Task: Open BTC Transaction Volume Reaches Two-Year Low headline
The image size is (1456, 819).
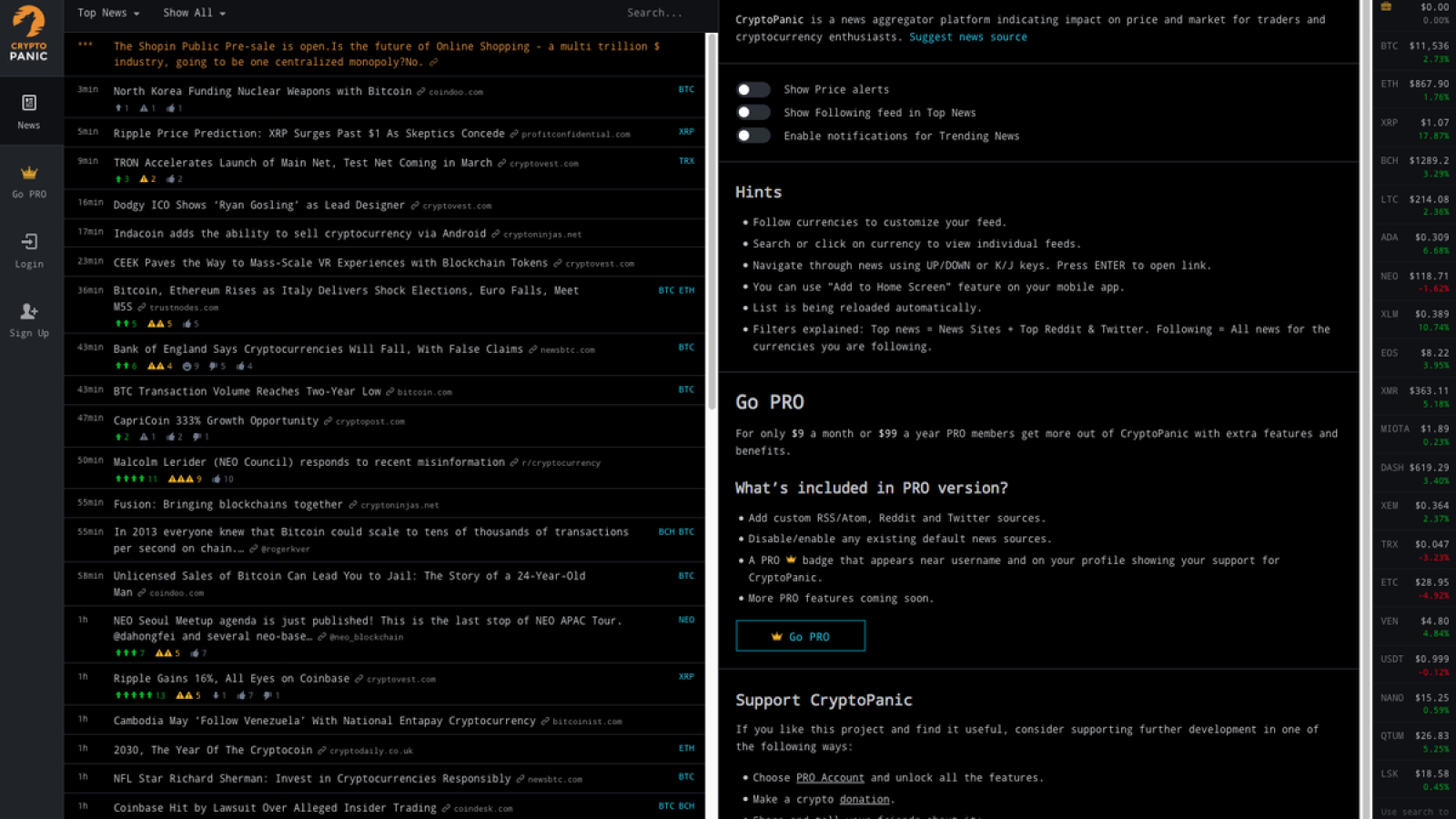Action: click(247, 392)
